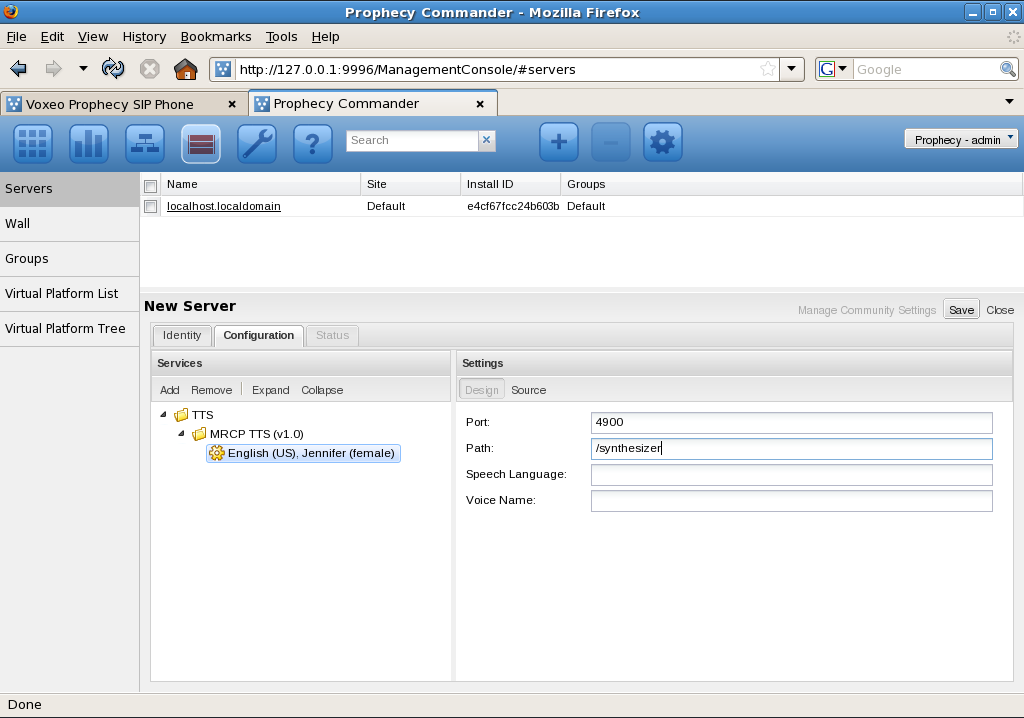This screenshot has width=1024, height=718.
Task: Collapse the TTS tree node
Action: [x=163, y=414]
